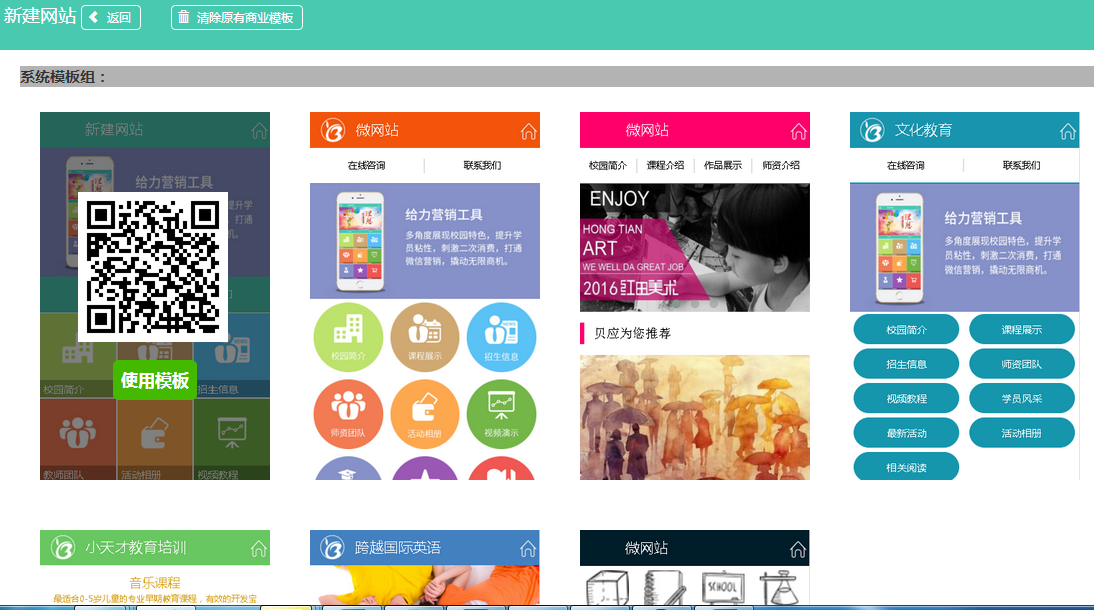Screen dimensions: 1094x610
Task: Click the green 使用模板 button
Action: pos(155,380)
